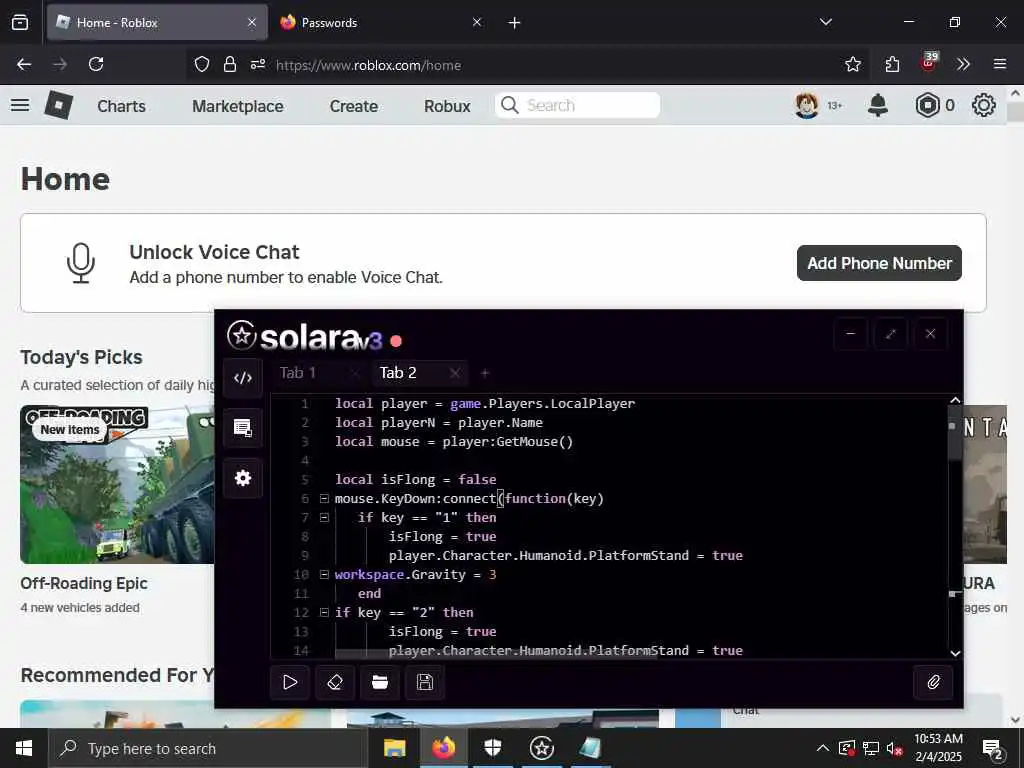Screen dimensions: 1024x768
Task: Click the Roblox Search input field
Action: point(577,105)
